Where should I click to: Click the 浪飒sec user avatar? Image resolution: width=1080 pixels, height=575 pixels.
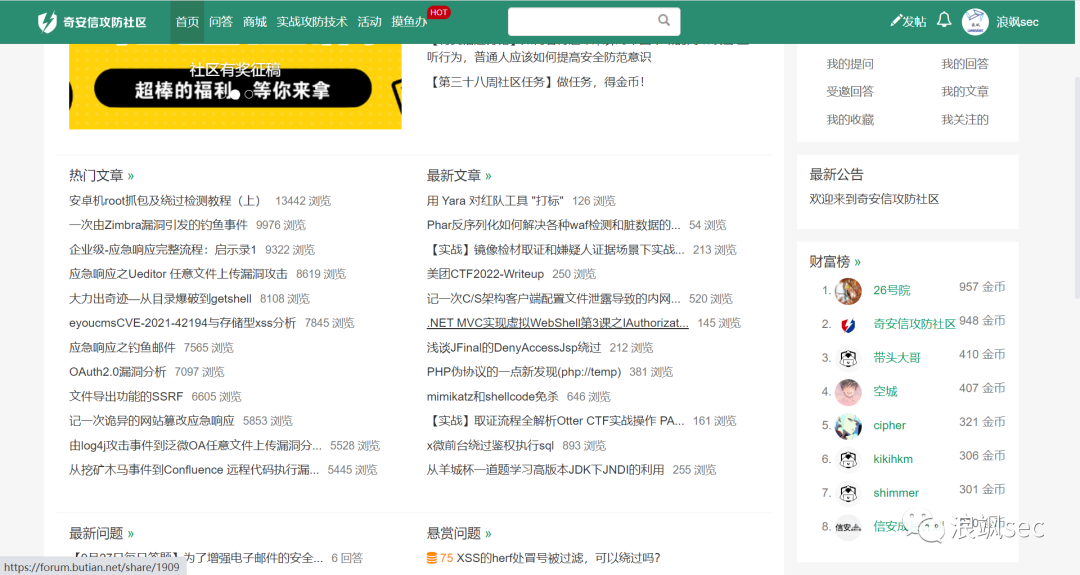975,21
